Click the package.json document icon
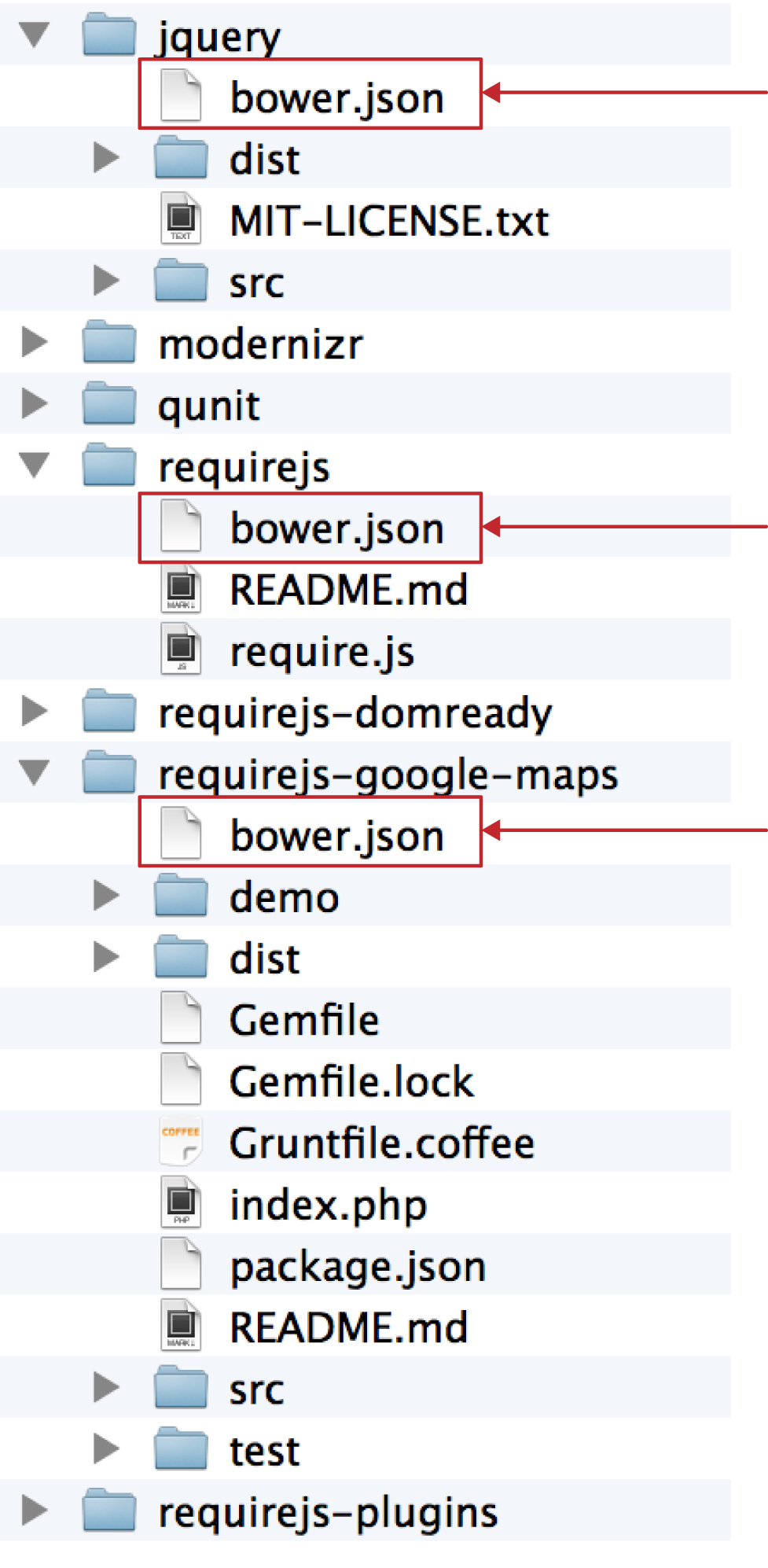Image resolution: width=768 pixels, height=1568 pixels. 181,1264
